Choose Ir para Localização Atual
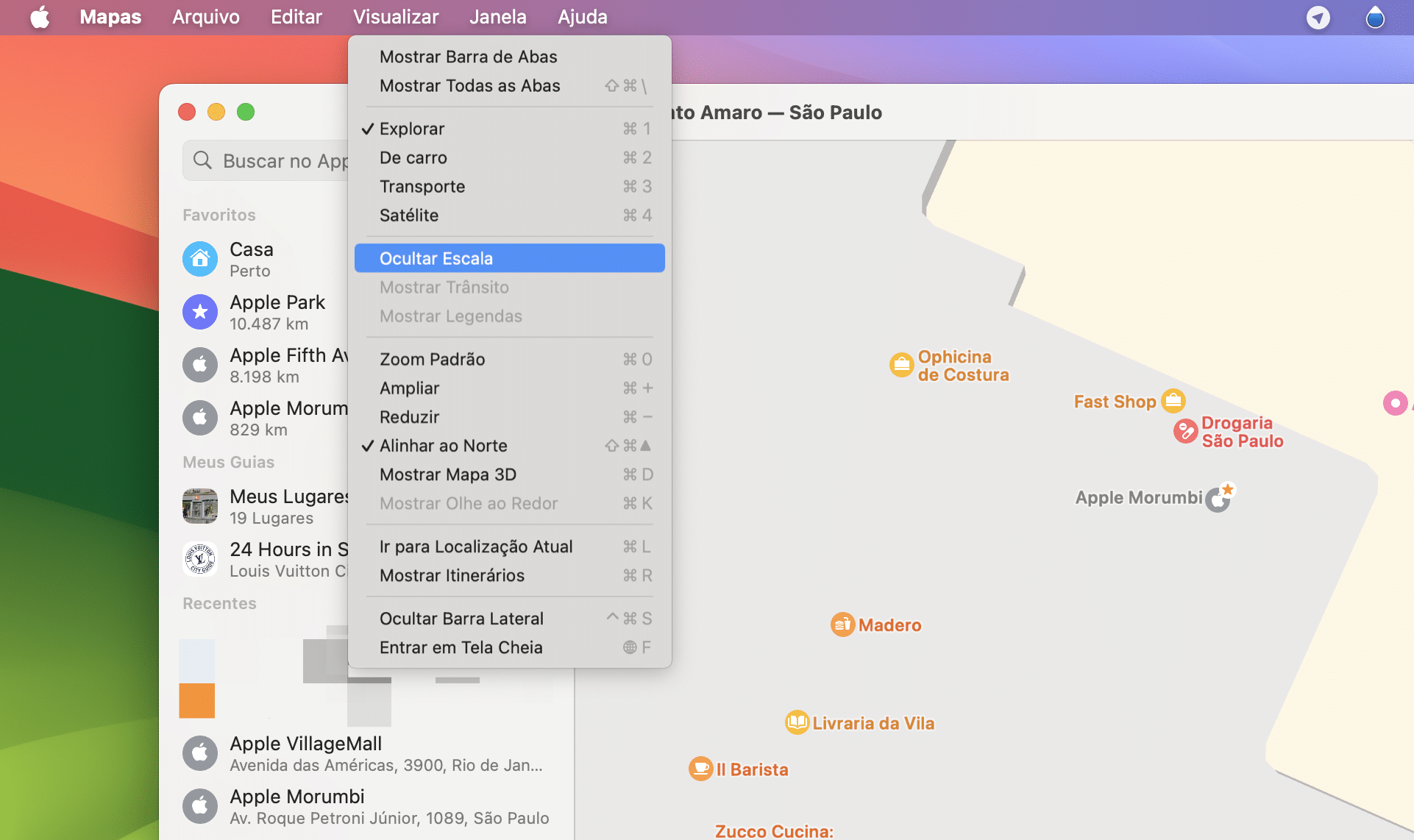The width and height of the screenshot is (1414, 840). pos(509,547)
